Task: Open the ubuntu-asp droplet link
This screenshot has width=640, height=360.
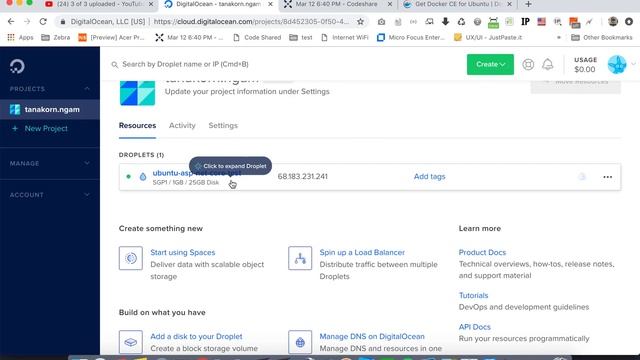Action: point(196,173)
